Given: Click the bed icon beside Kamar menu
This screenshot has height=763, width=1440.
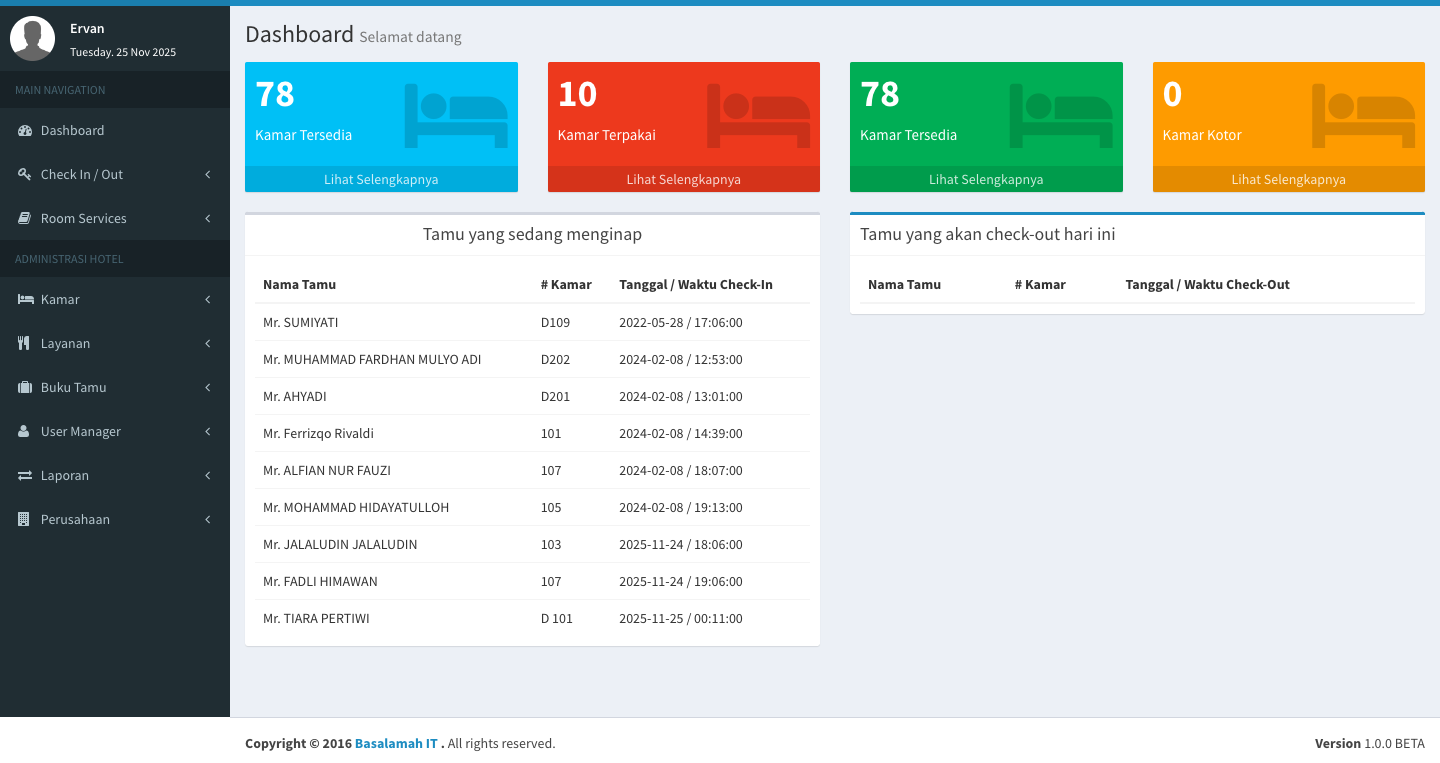Looking at the screenshot, I should tap(25, 300).
